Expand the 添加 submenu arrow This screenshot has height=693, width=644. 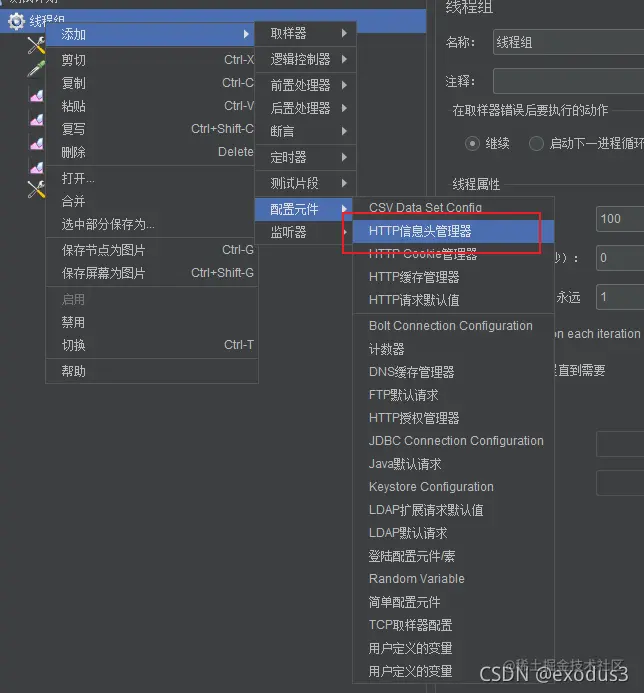246,34
